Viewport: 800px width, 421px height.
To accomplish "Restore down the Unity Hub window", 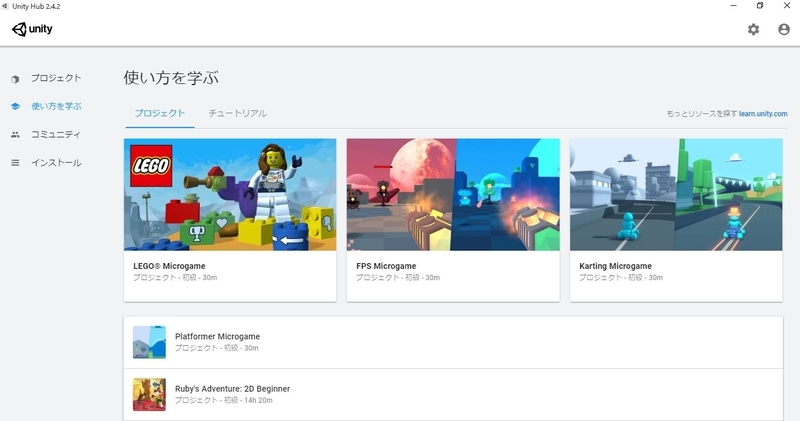I will point(760,6).
